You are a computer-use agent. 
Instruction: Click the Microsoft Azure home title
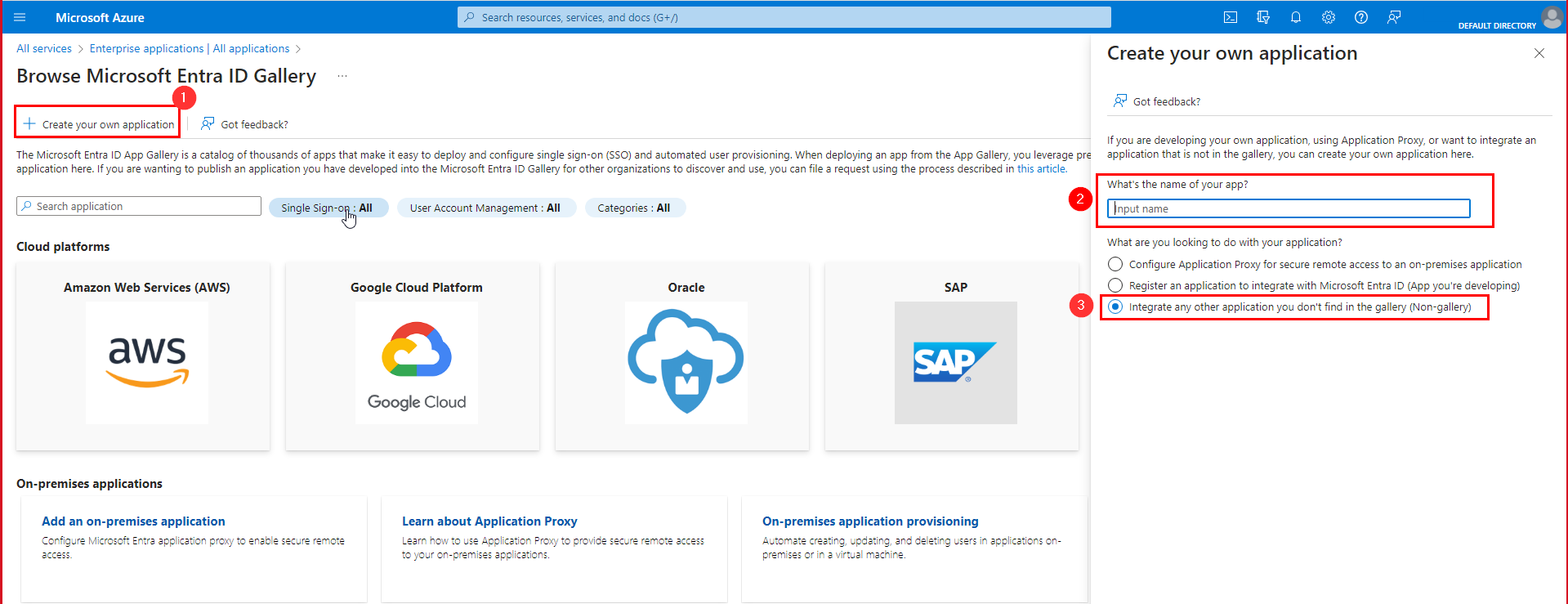coord(100,17)
